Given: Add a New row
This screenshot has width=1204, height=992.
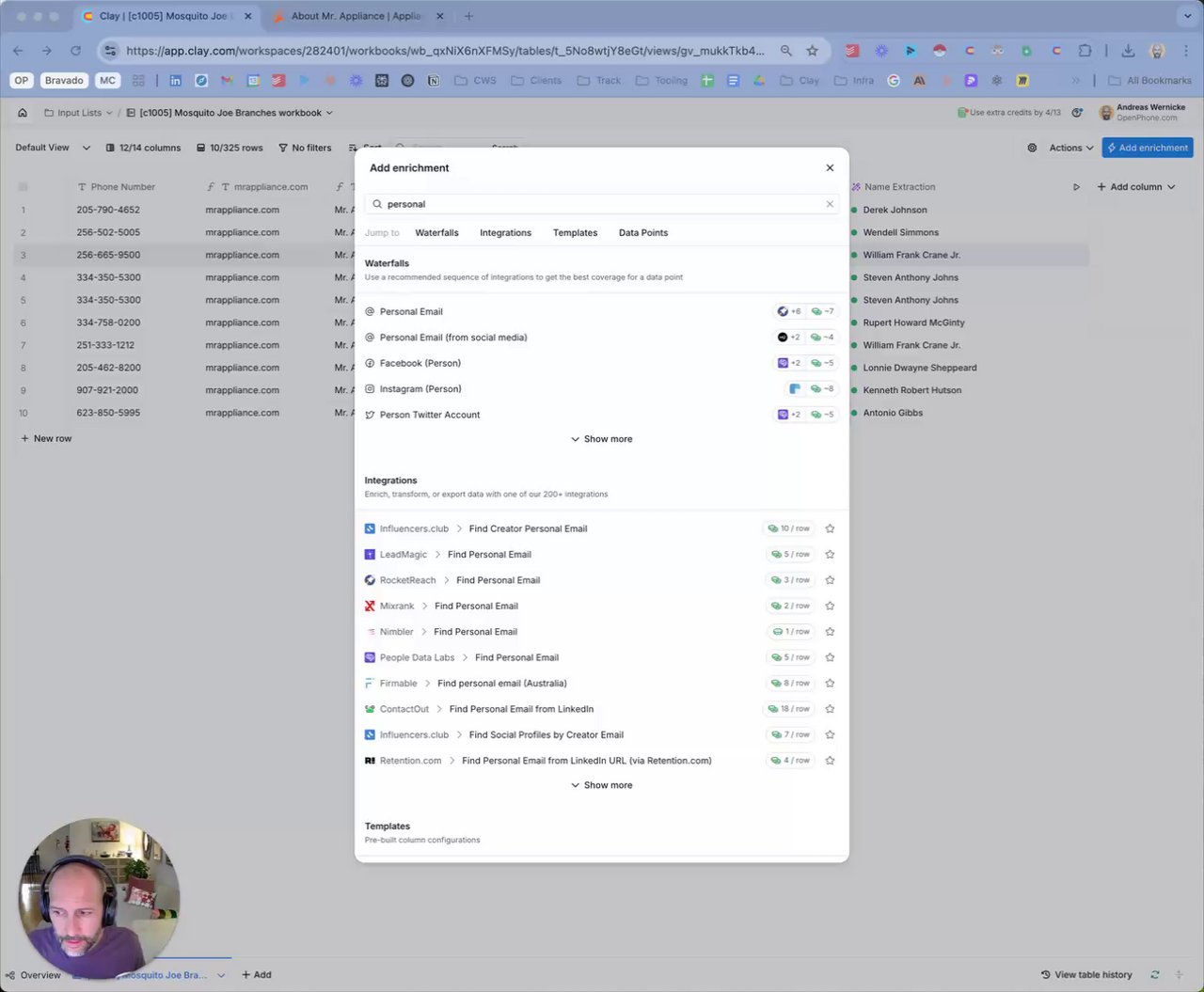Looking at the screenshot, I should point(46,439).
